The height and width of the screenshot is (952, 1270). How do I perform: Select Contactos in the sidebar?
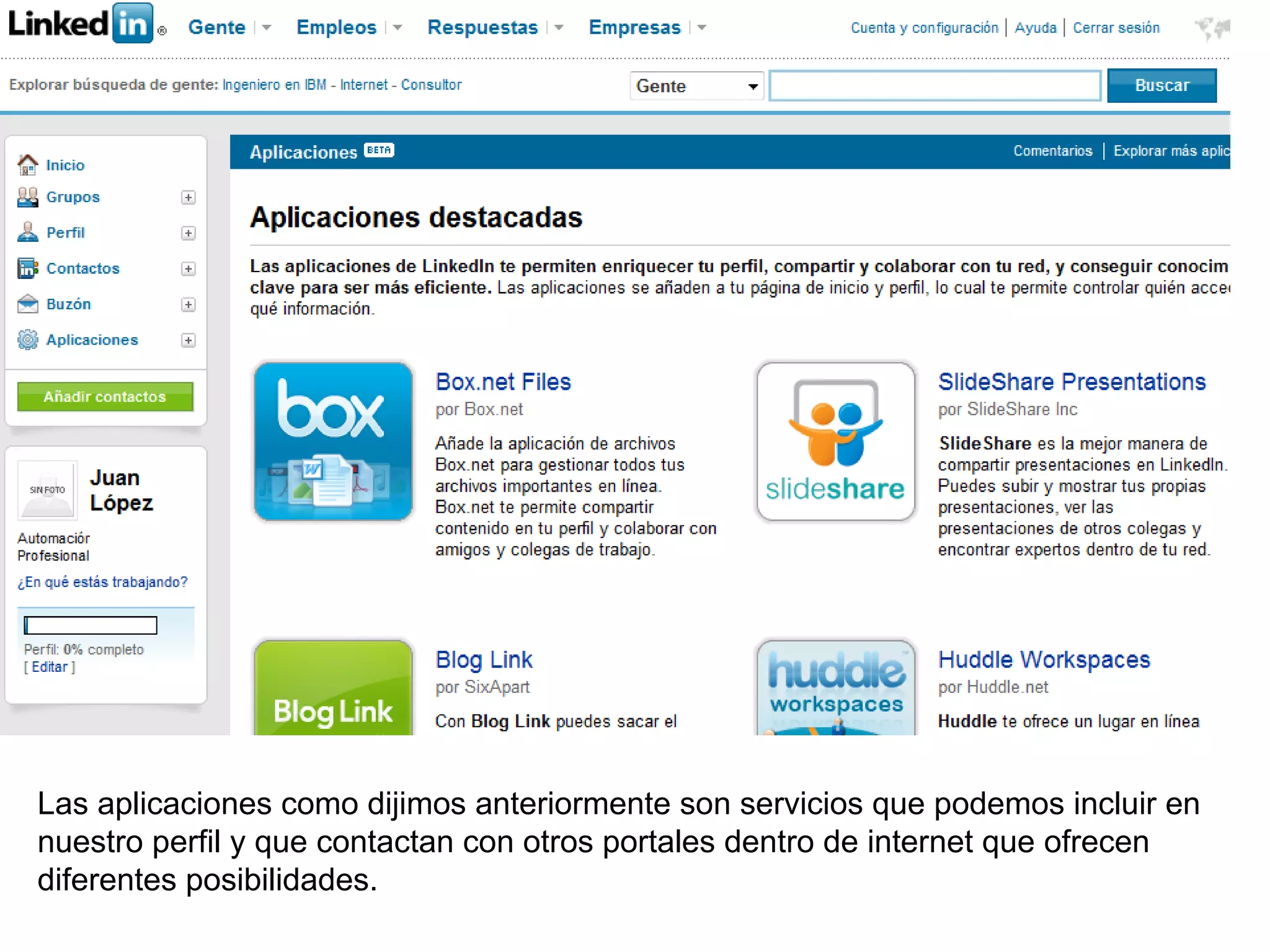(82, 268)
